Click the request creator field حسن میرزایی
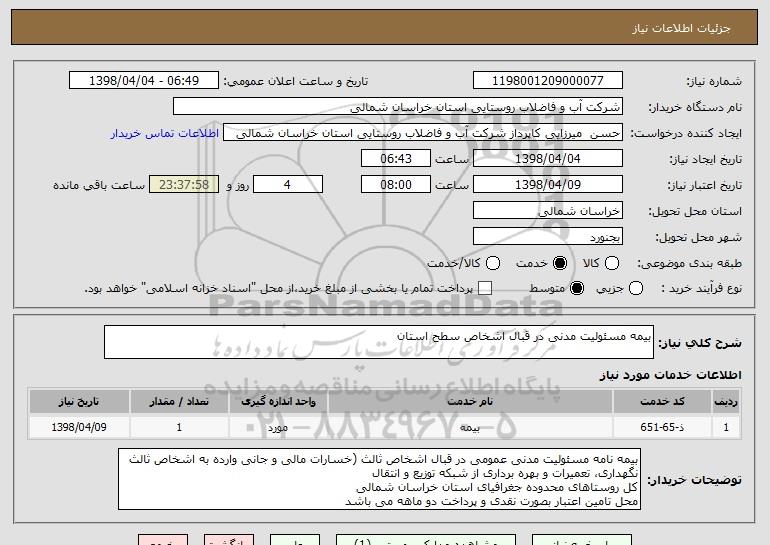 pyautogui.click(x=423, y=133)
